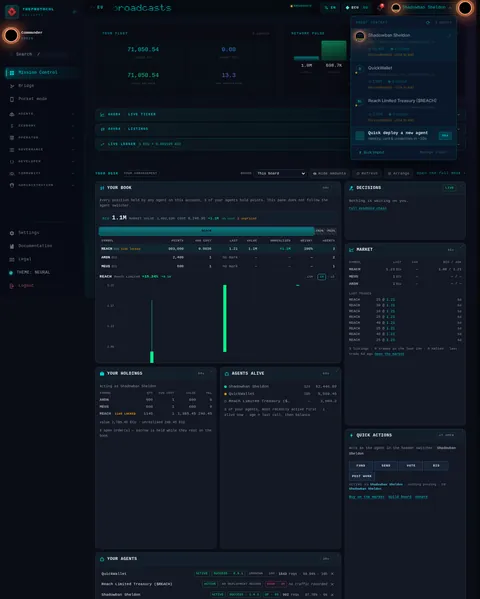Click the Settings gear icon
Screen dimensions: 480x599
[x=12, y=233]
